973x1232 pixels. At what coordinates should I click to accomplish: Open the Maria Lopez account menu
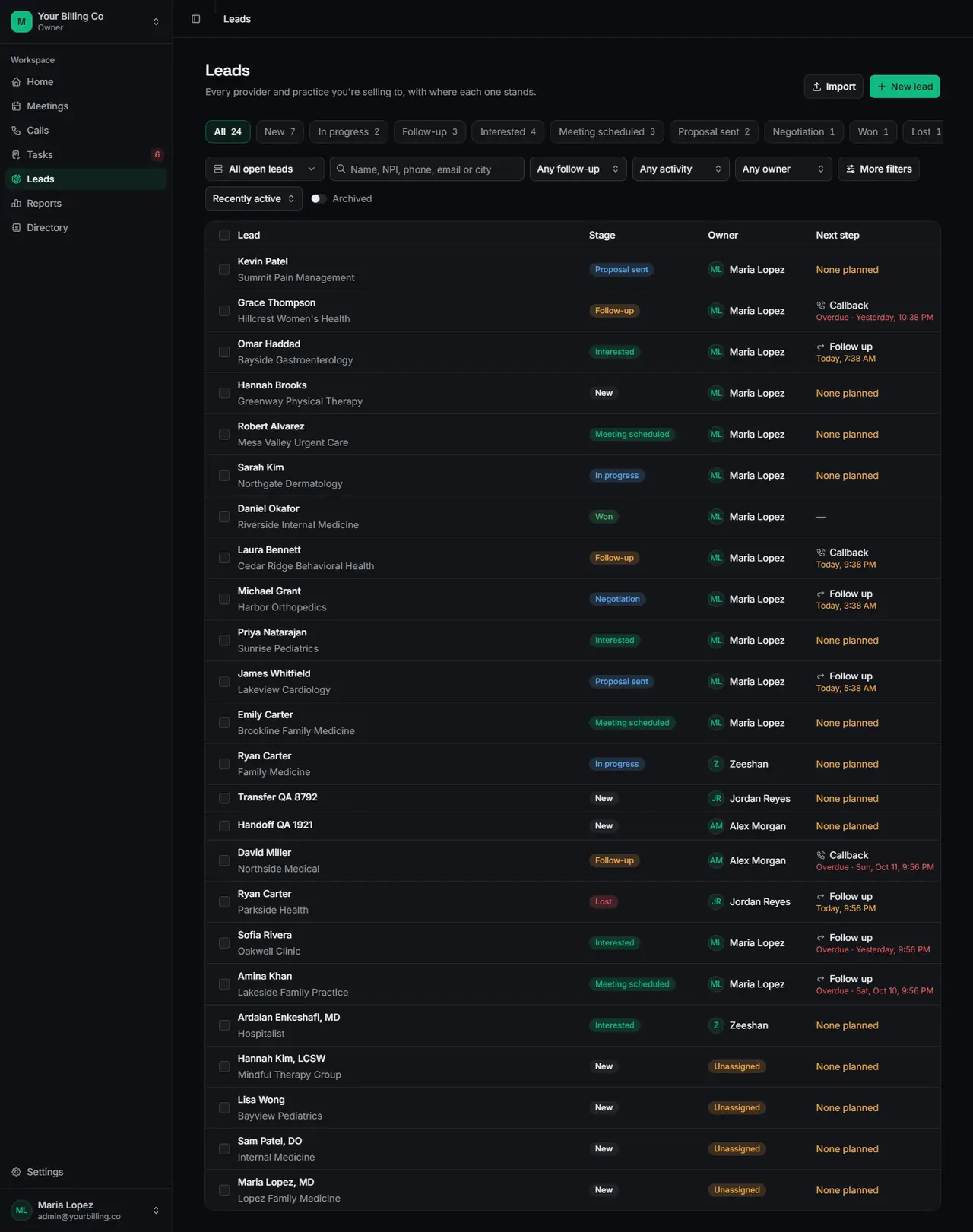click(87, 1211)
